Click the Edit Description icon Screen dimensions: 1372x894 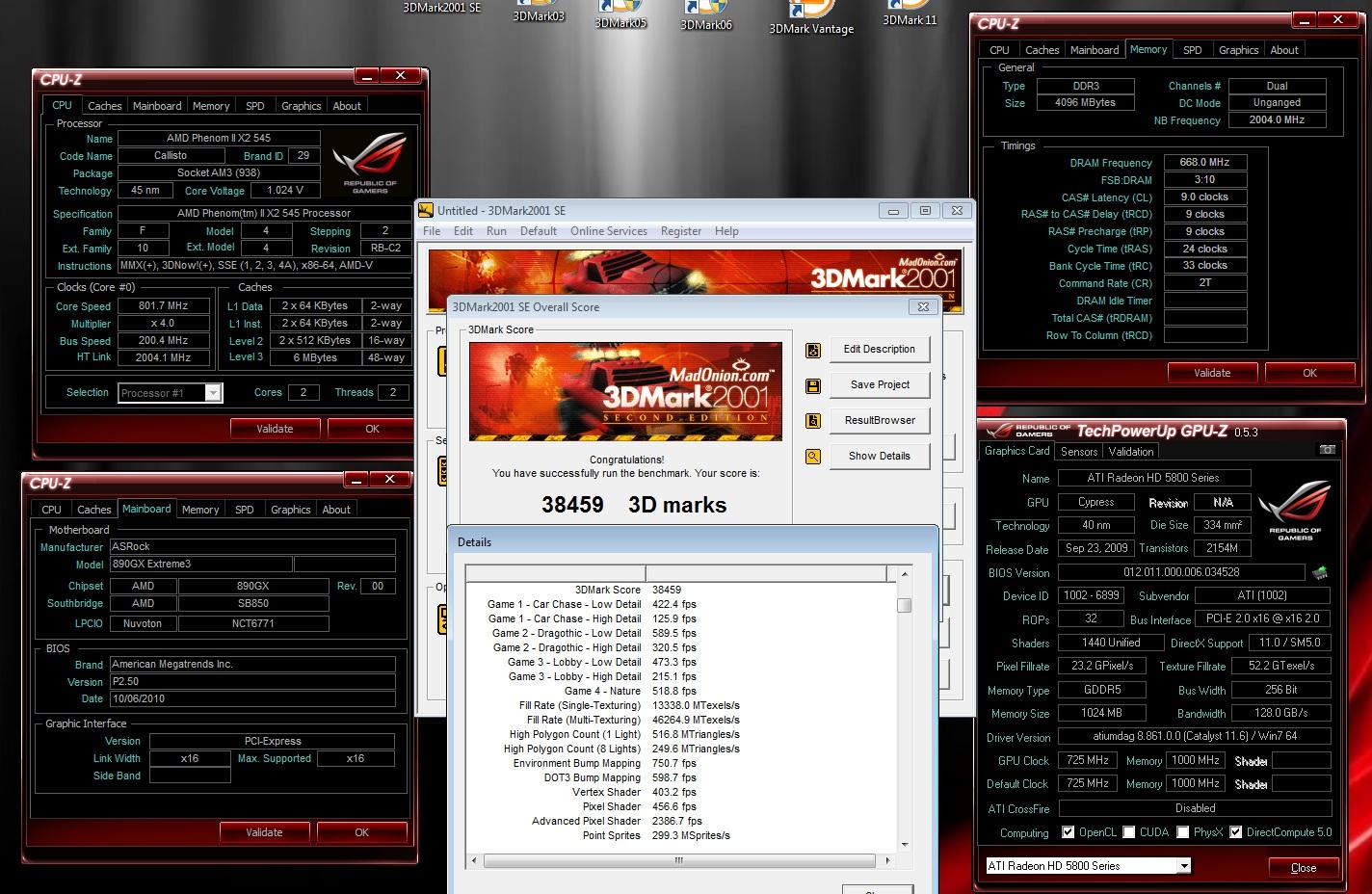tap(813, 350)
